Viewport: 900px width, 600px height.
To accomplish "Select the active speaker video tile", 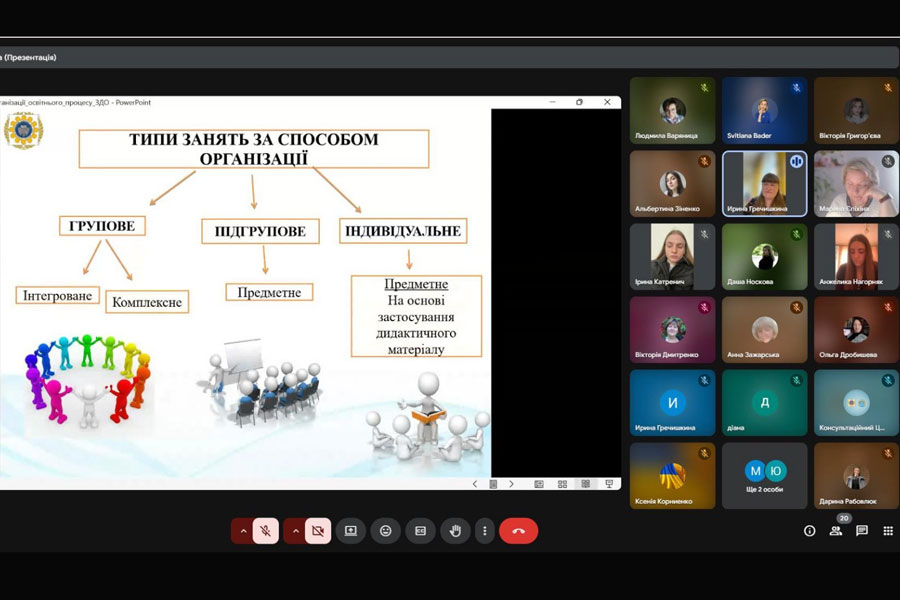I will (765, 184).
